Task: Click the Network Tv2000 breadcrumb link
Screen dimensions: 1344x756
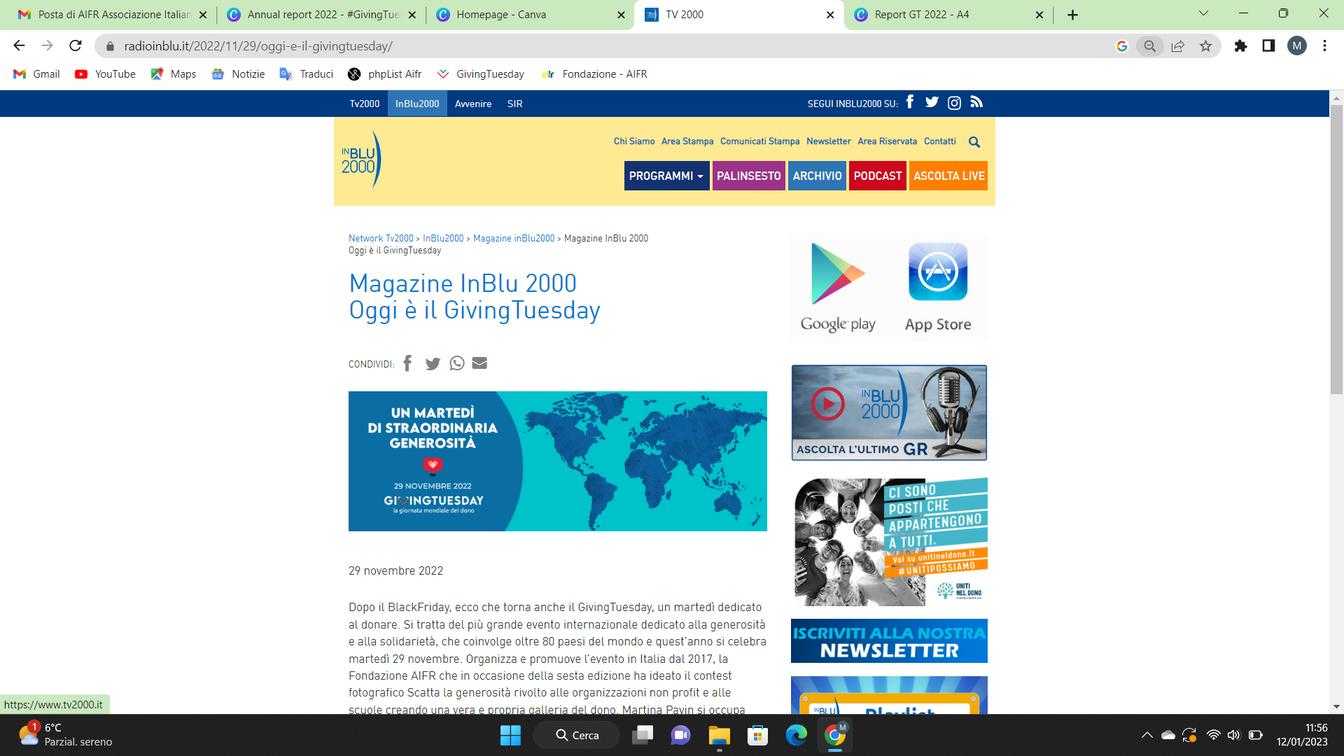Action: 381,239
